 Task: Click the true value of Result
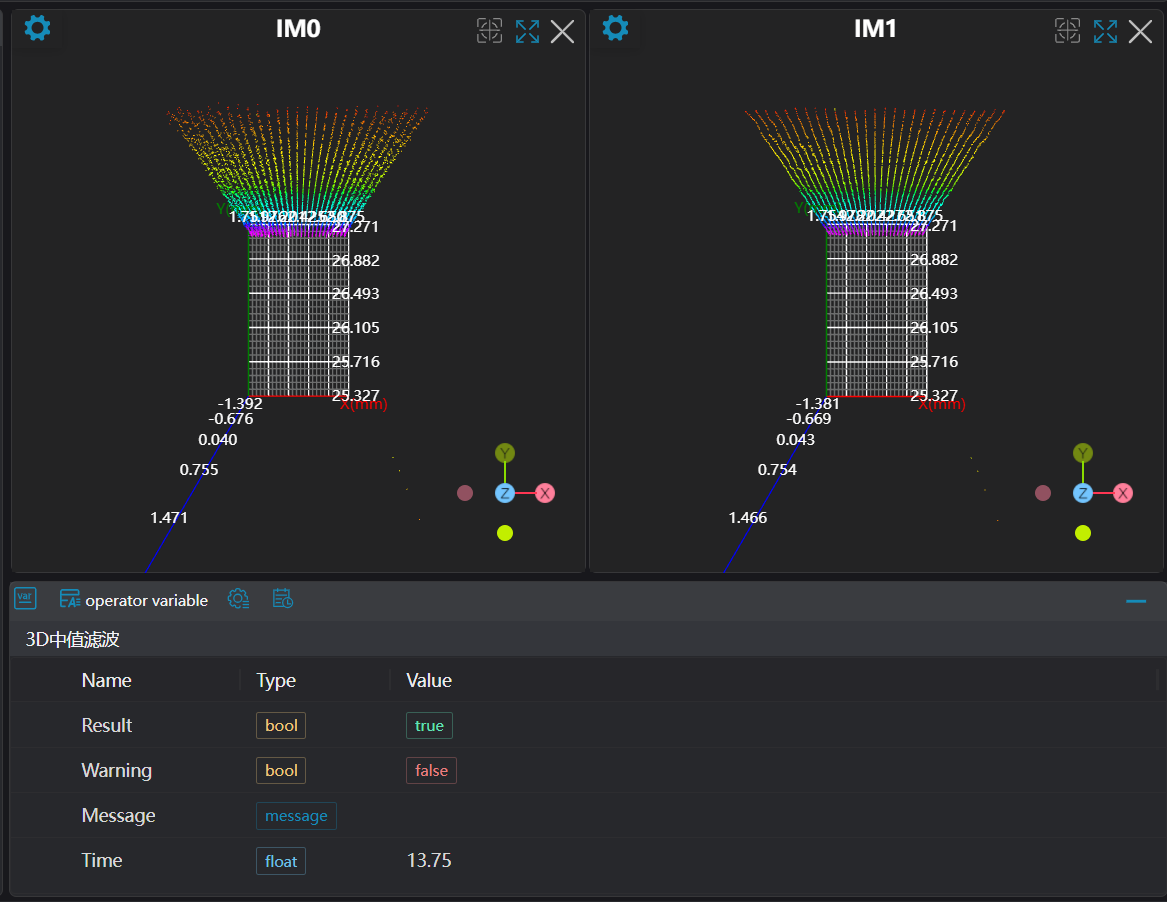click(x=429, y=726)
